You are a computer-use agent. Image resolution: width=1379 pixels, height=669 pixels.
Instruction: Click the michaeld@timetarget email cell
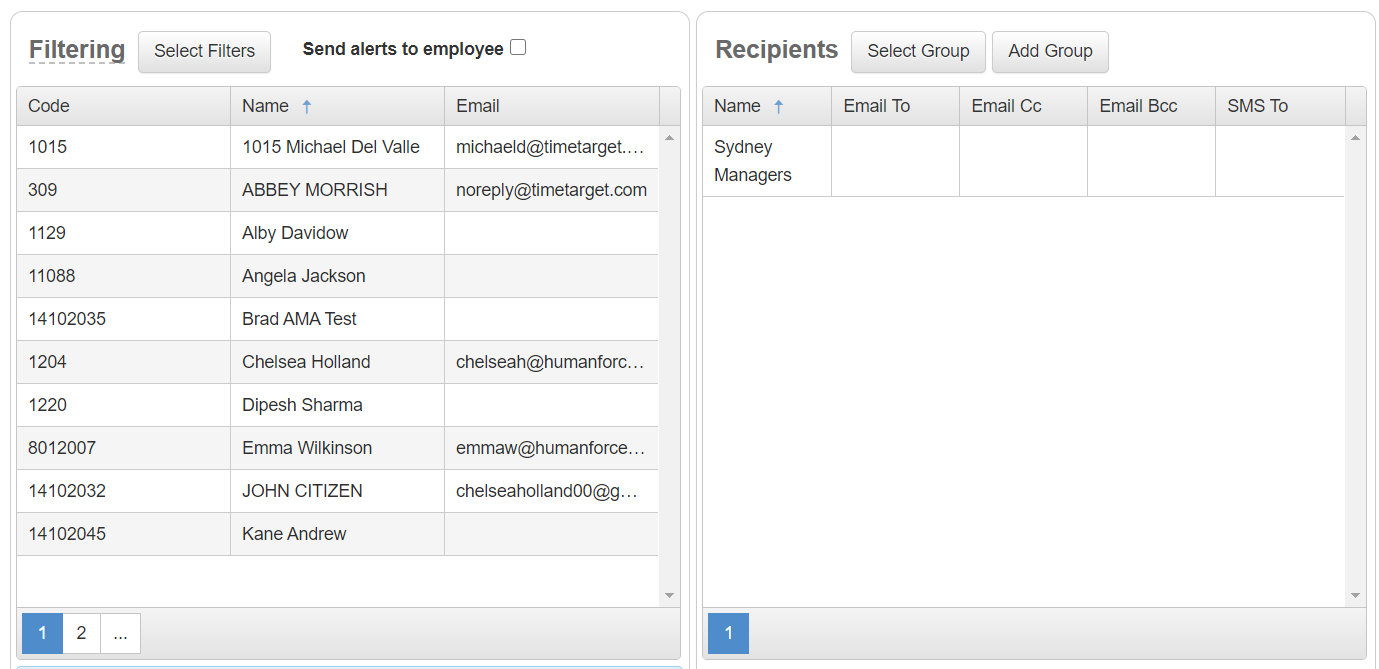pos(551,147)
